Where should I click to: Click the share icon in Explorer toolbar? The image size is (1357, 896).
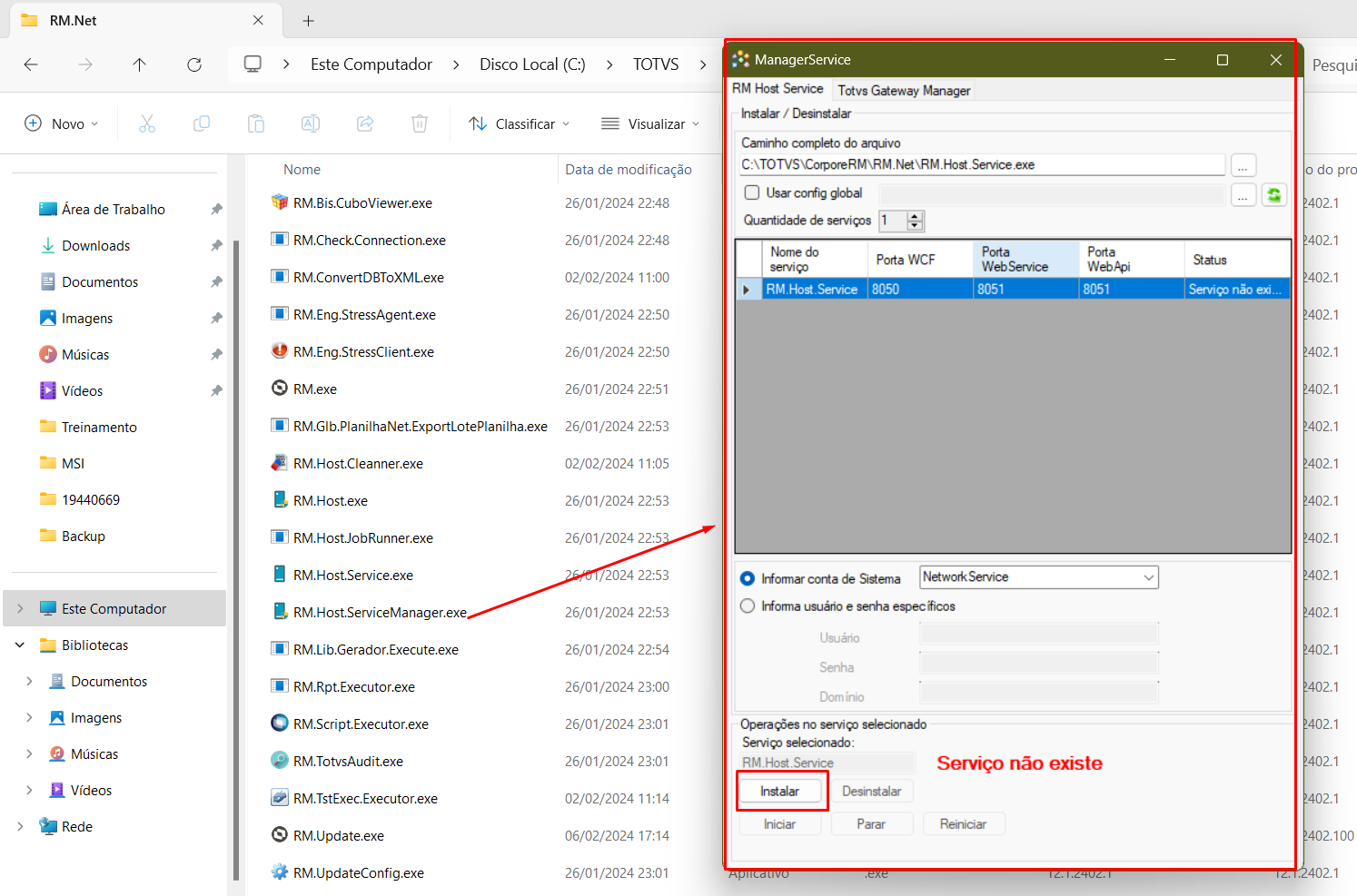(365, 123)
